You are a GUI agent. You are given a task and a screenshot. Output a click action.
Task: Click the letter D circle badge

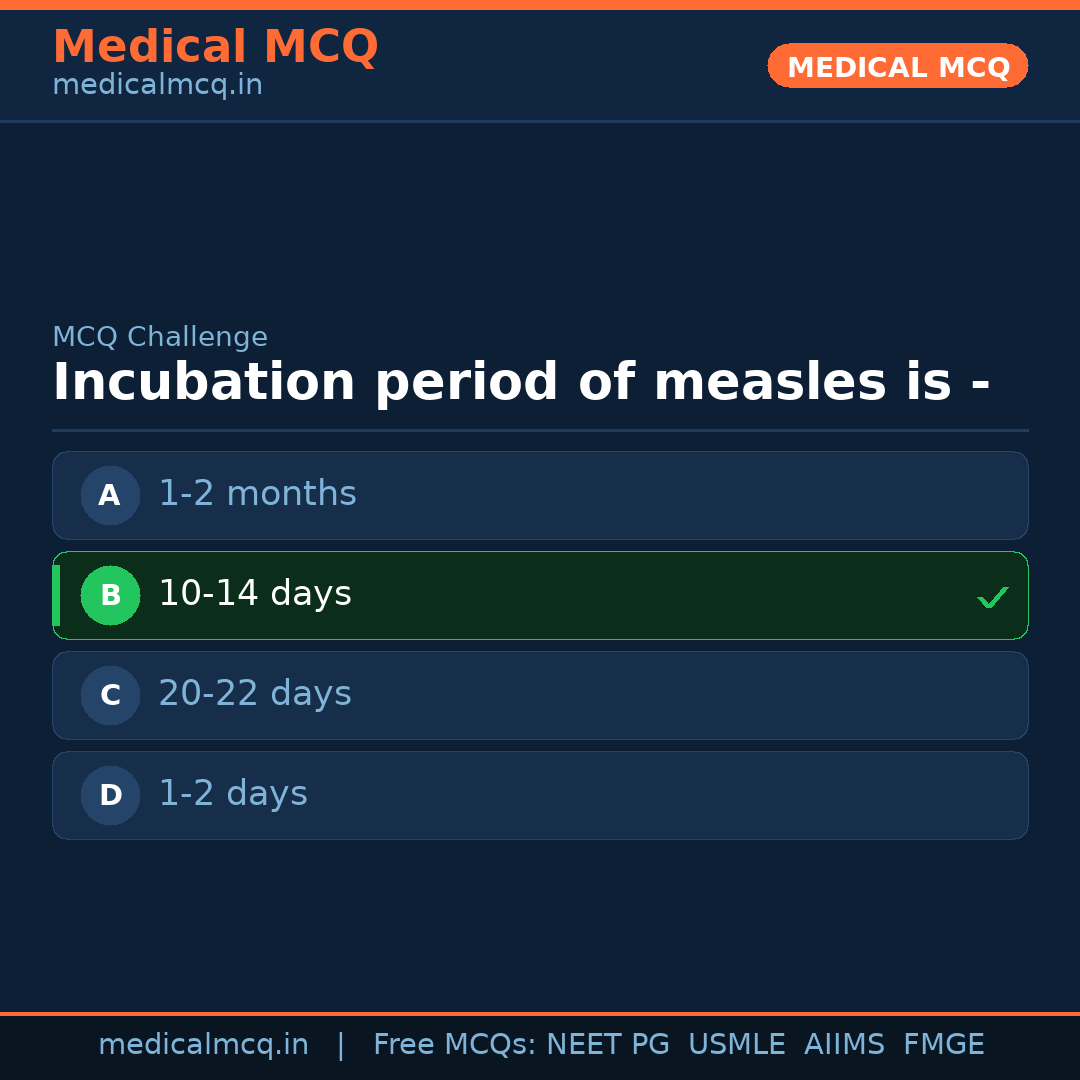click(x=110, y=795)
